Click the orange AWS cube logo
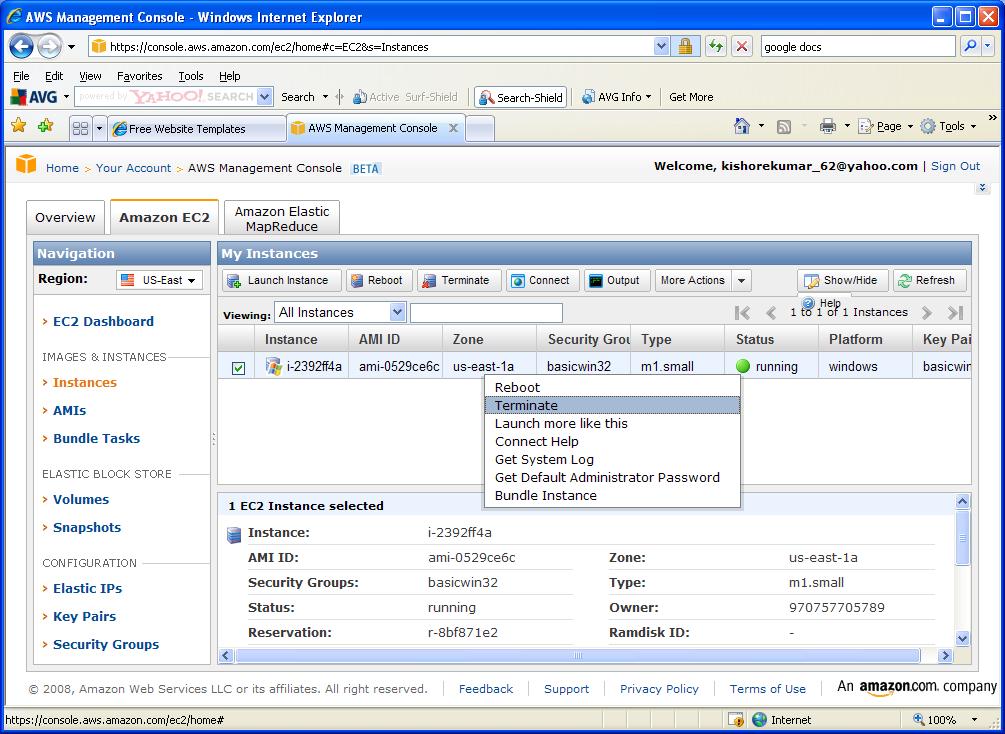Viewport: 1005px width, 734px height. click(x=26, y=164)
